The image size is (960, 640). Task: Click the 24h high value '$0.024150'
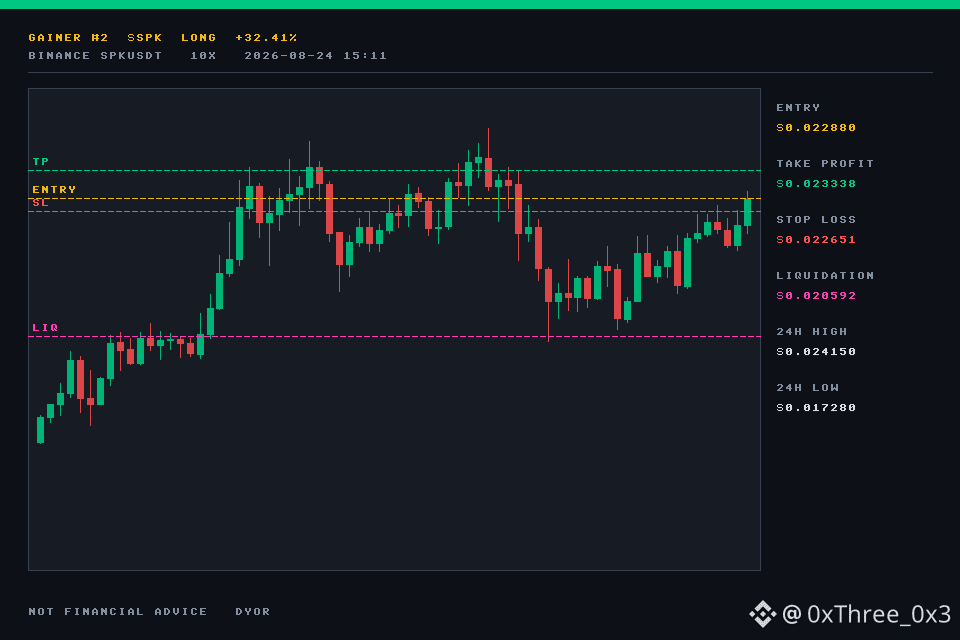[x=816, y=352]
